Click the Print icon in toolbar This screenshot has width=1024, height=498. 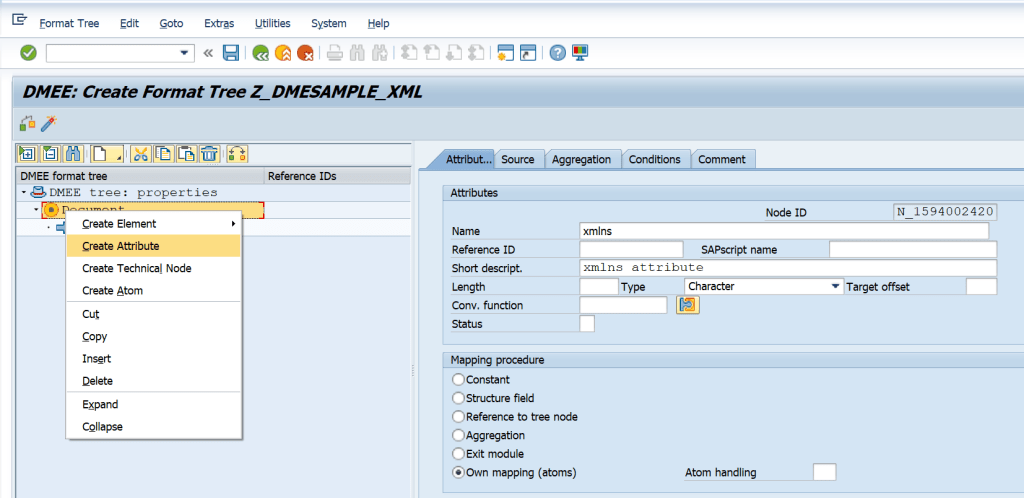pos(335,53)
